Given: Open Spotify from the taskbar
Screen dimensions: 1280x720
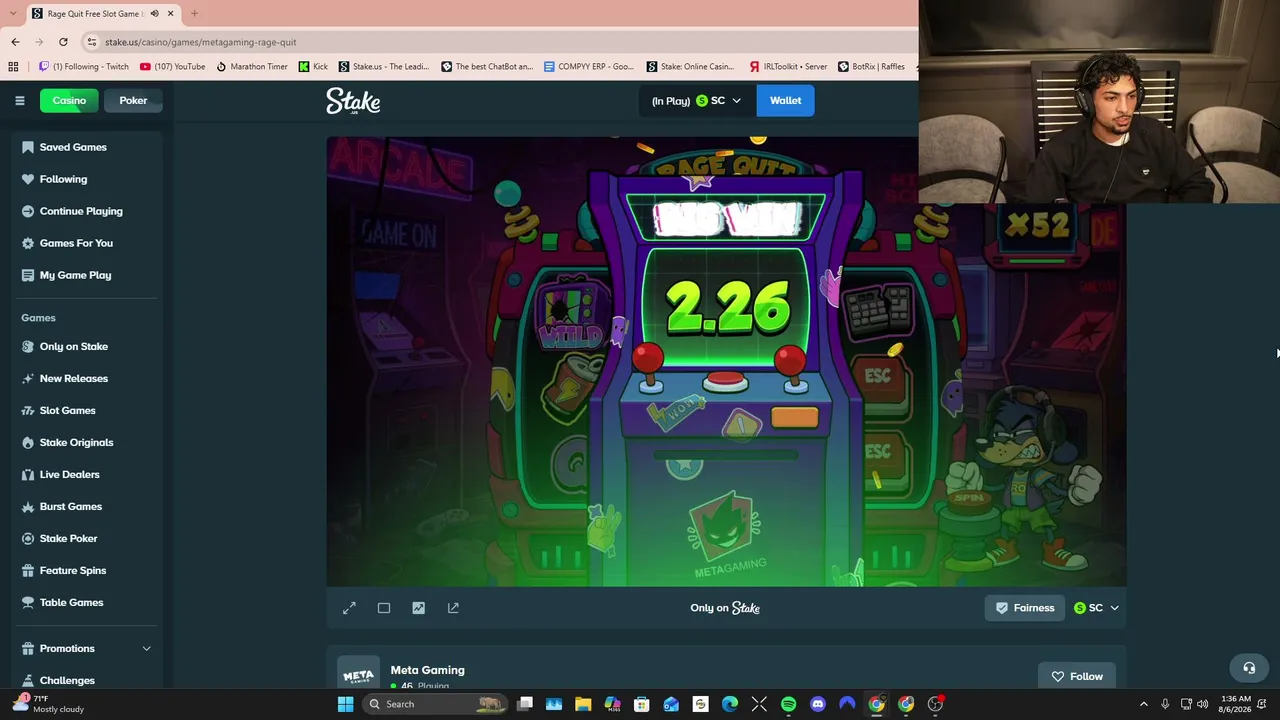Looking at the screenshot, I should point(789,704).
